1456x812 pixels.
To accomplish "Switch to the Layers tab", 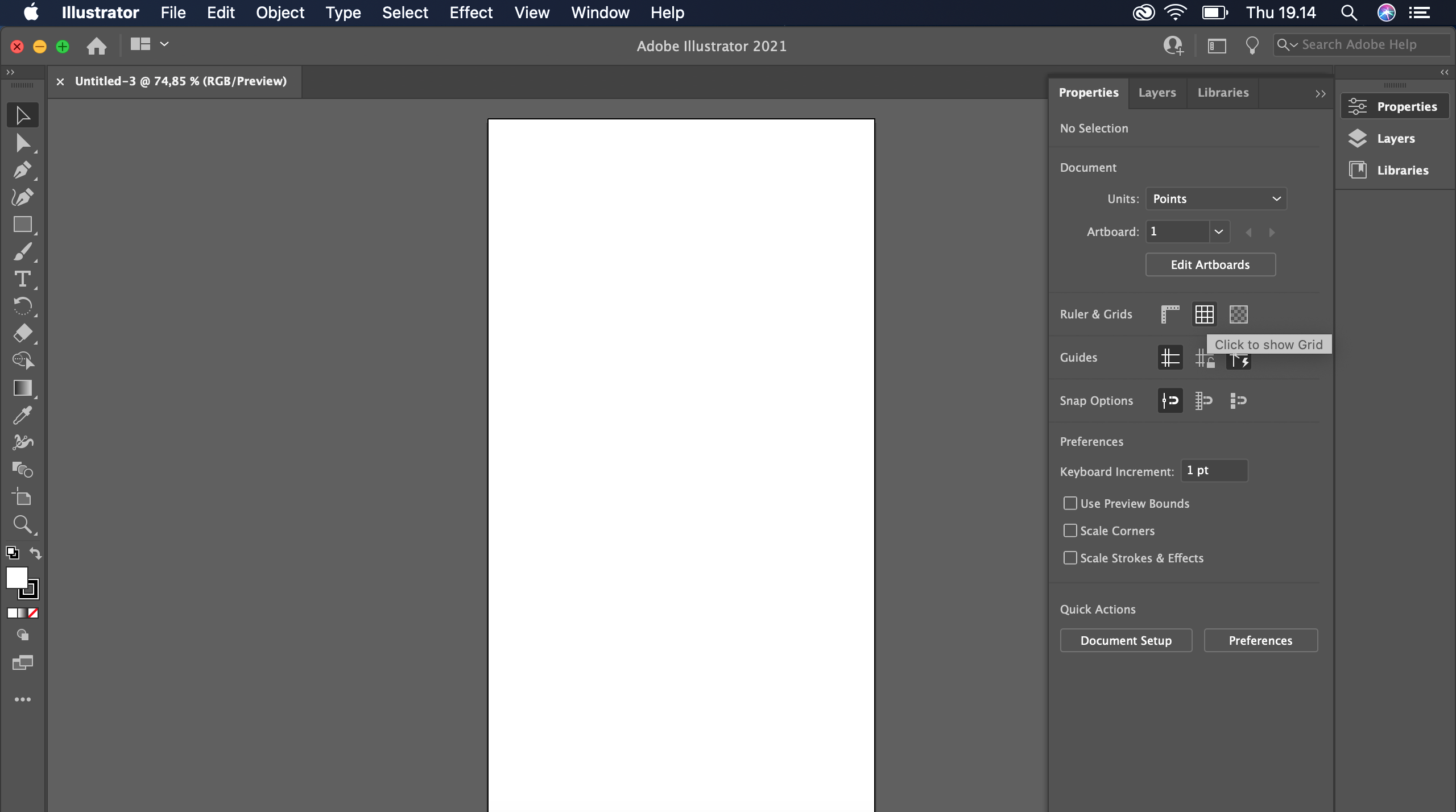I will click(1157, 93).
